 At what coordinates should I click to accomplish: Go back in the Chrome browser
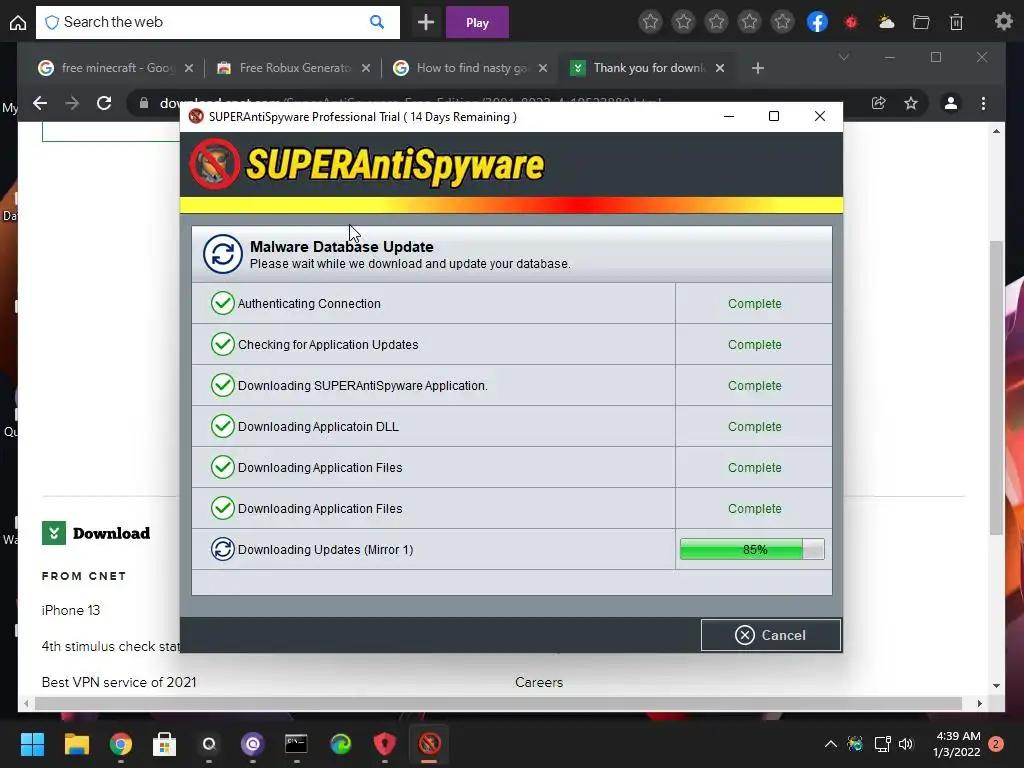40,103
